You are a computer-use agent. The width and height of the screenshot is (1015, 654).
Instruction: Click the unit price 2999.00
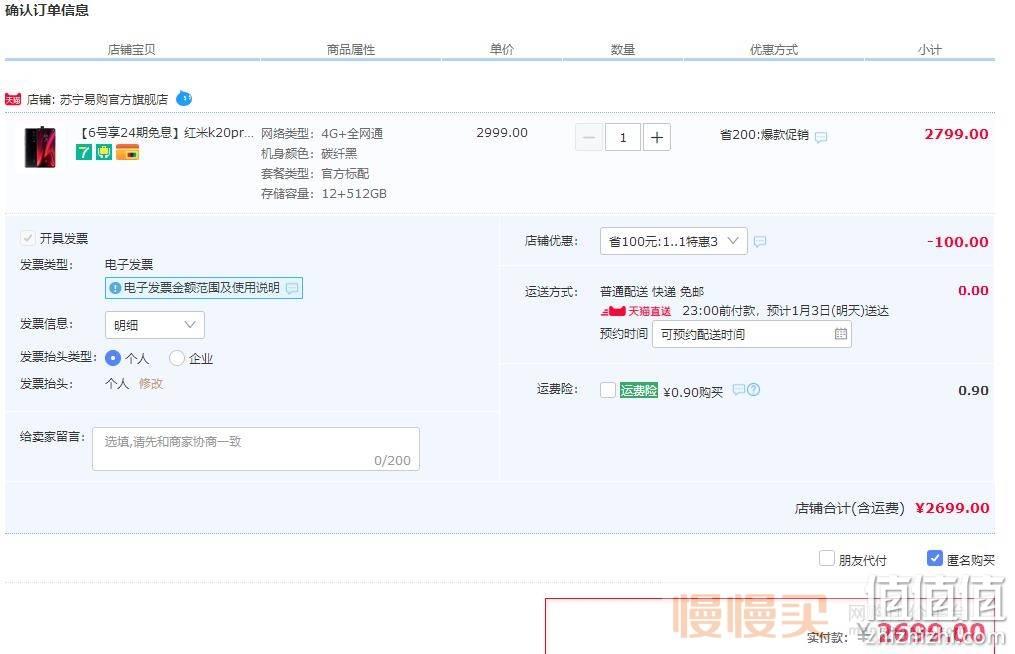(502, 133)
